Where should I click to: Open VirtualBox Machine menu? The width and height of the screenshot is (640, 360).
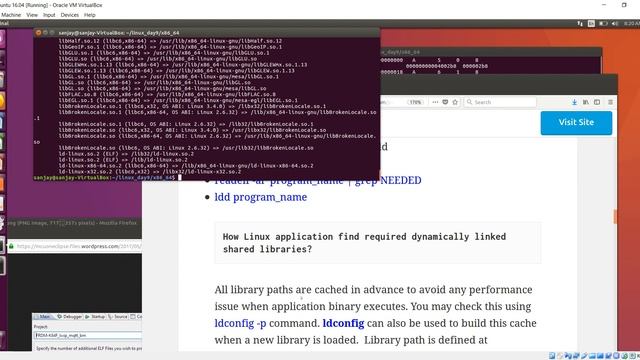[x=11, y=15]
